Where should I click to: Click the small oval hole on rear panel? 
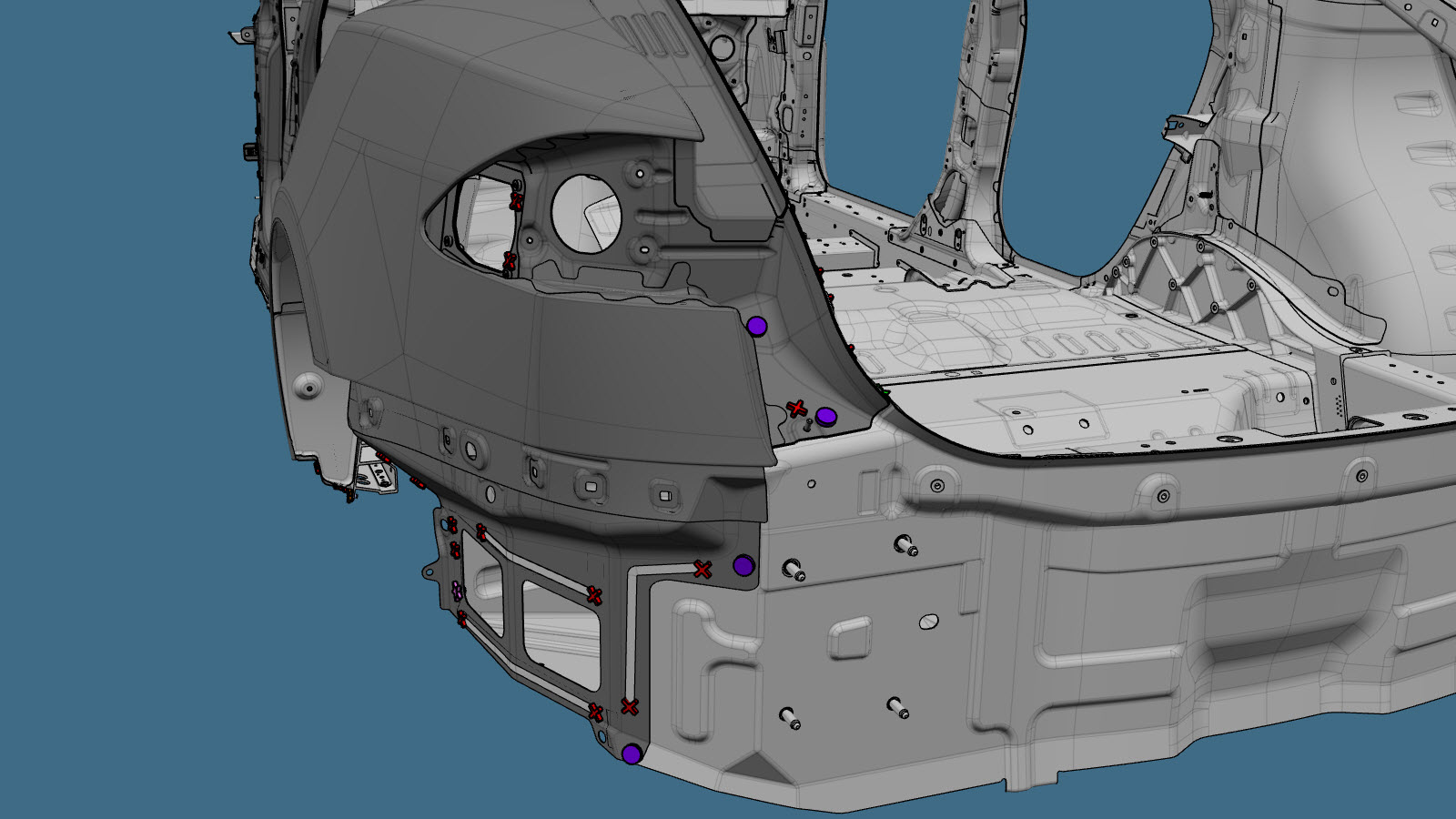pos(928,622)
